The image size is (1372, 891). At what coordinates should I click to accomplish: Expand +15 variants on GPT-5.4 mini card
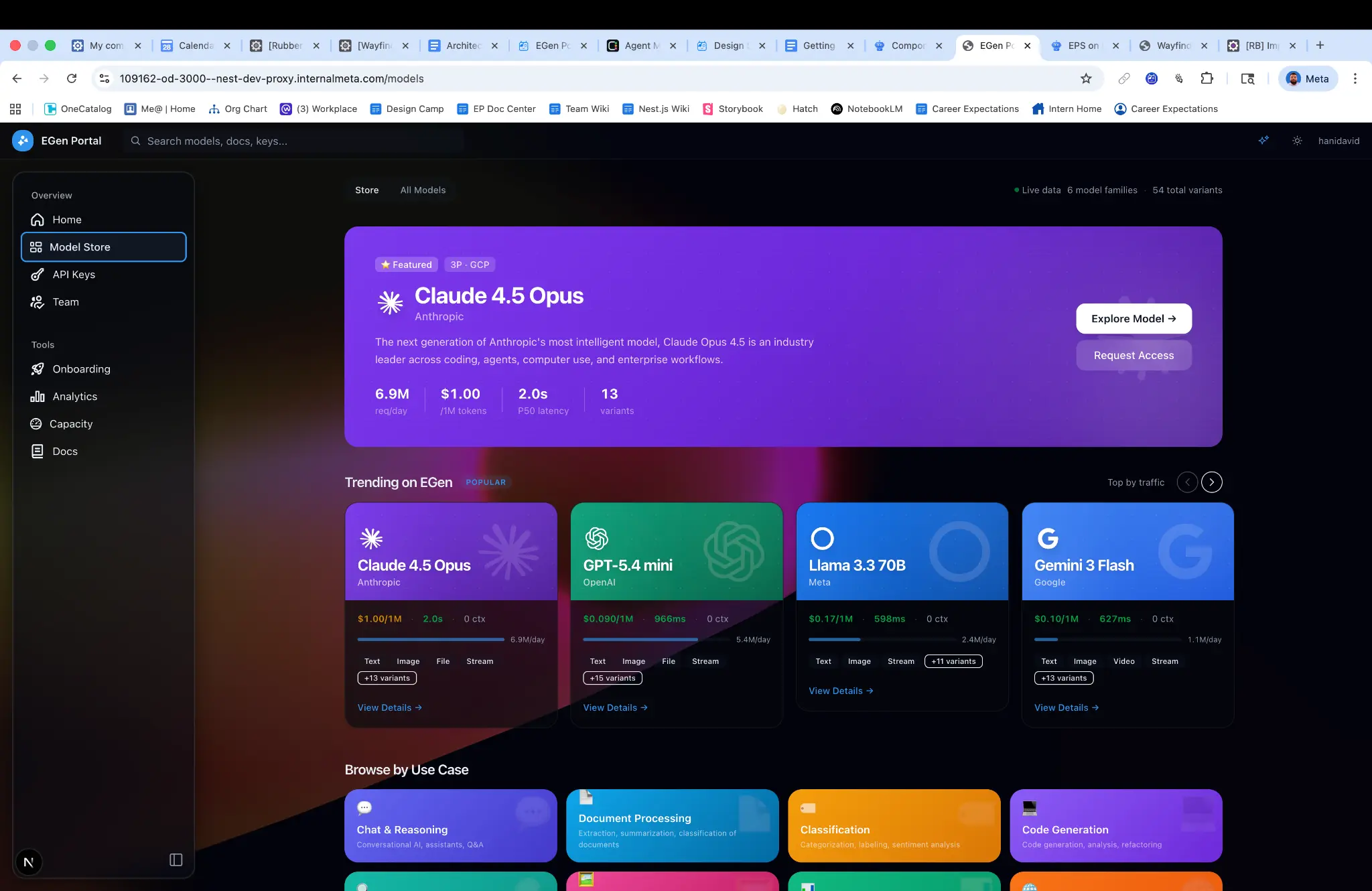coord(613,678)
